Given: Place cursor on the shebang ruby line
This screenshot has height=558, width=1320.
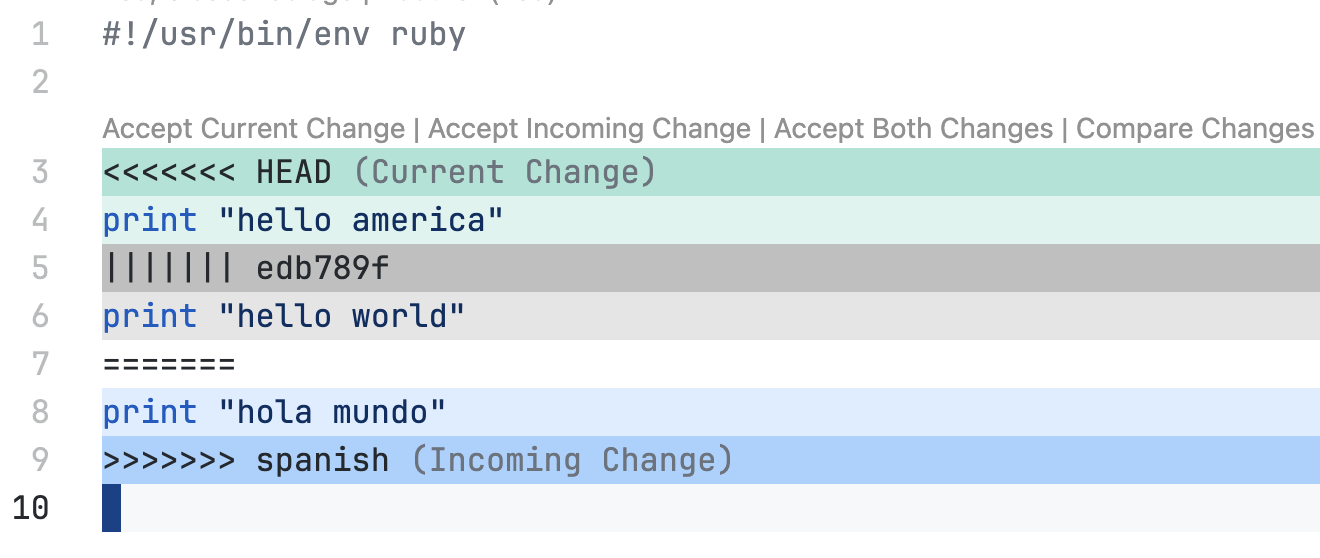Looking at the screenshot, I should pos(284,35).
